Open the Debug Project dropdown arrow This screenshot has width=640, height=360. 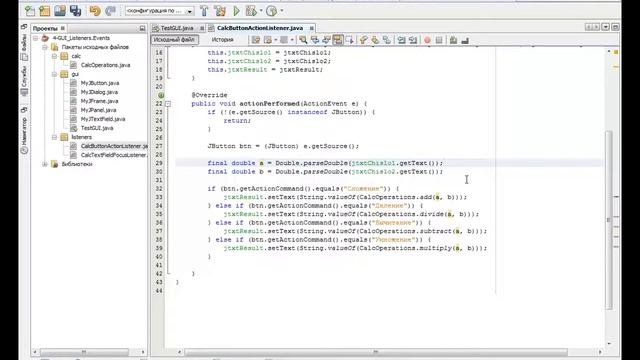[x=261, y=11]
